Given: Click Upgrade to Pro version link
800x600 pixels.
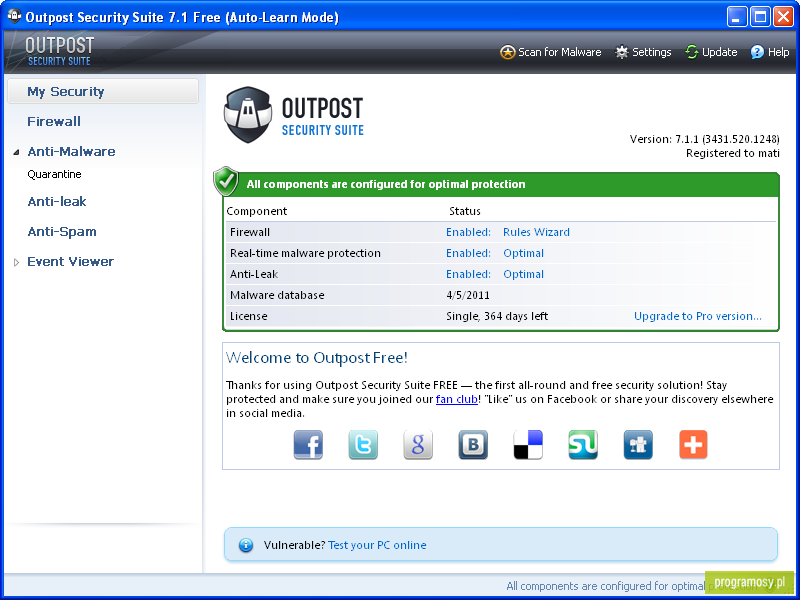Looking at the screenshot, I should pyautogui.click(x=697, y=316).
